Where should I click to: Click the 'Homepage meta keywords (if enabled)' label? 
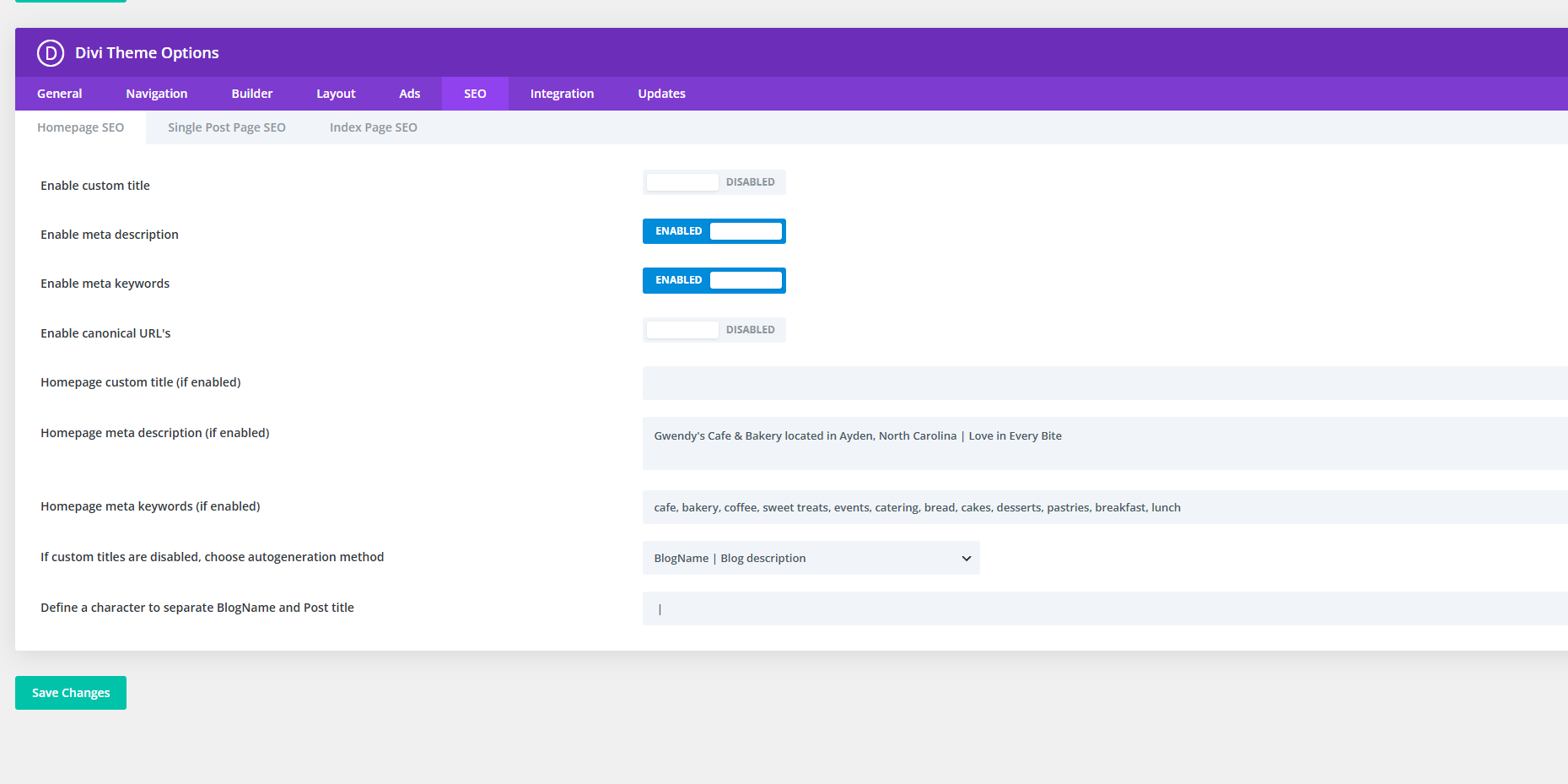pos(150,506)
